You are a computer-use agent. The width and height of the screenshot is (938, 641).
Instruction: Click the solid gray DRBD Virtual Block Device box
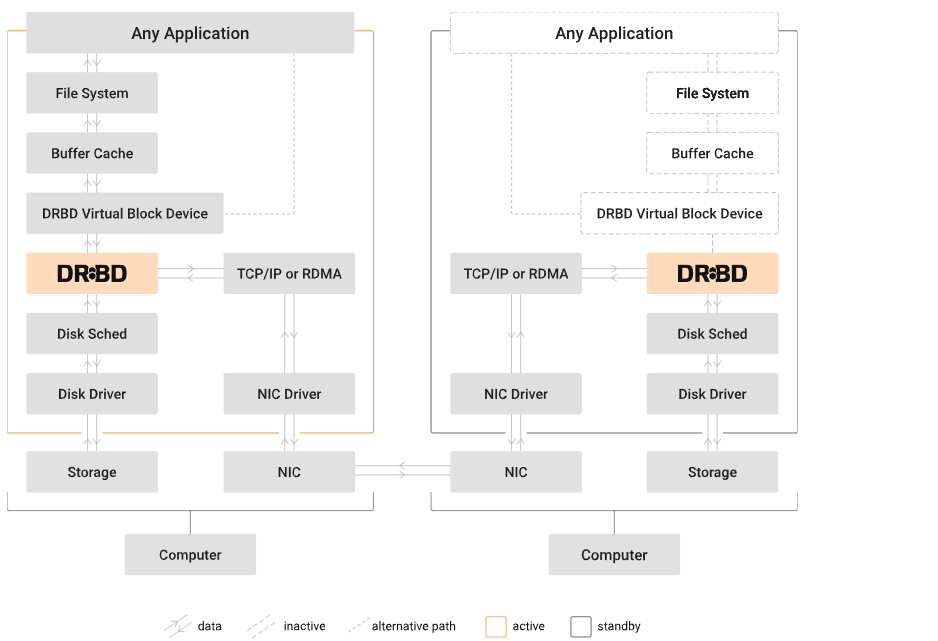[125, 213]
